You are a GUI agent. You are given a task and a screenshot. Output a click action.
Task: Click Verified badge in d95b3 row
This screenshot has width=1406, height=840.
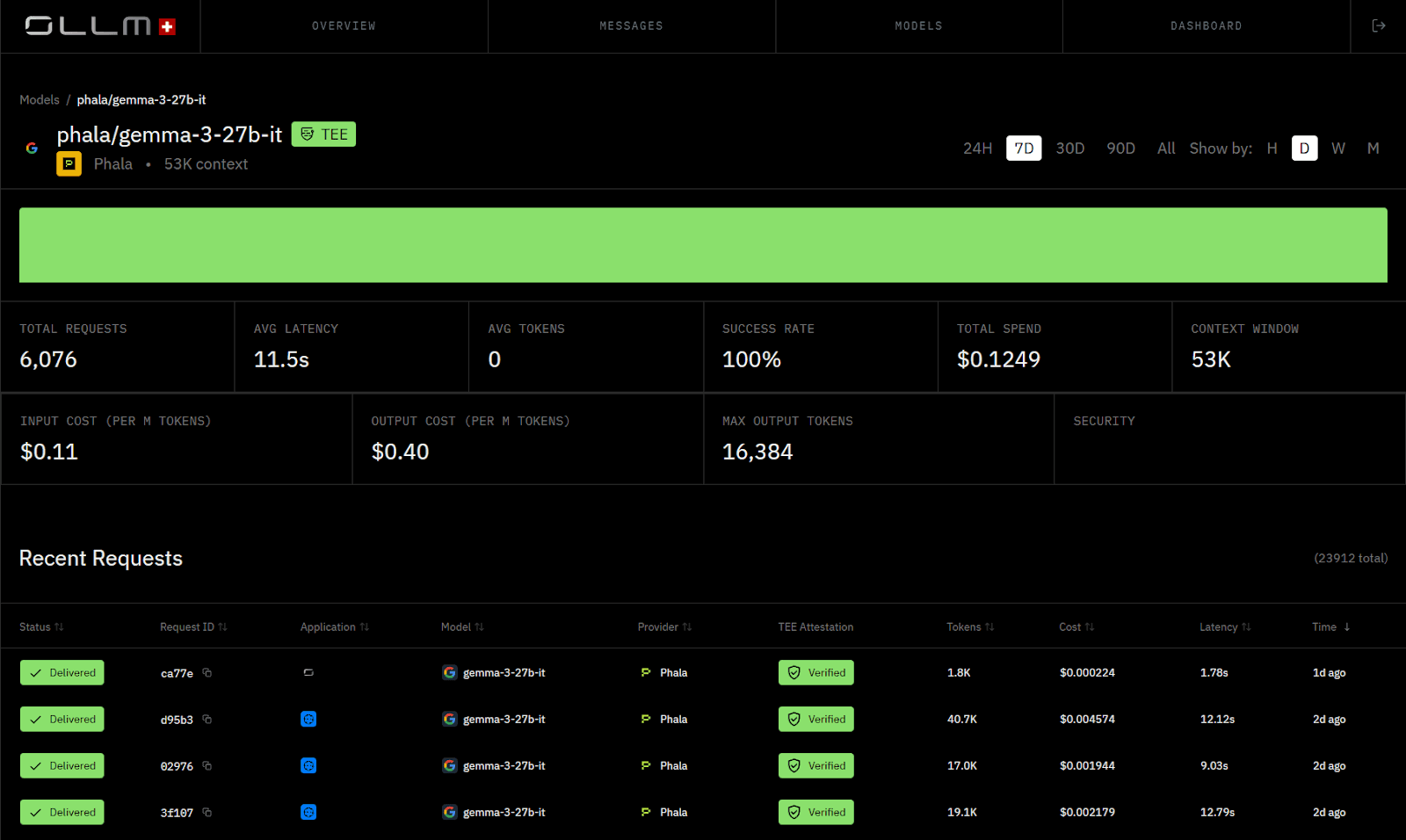tap(815, 720)
